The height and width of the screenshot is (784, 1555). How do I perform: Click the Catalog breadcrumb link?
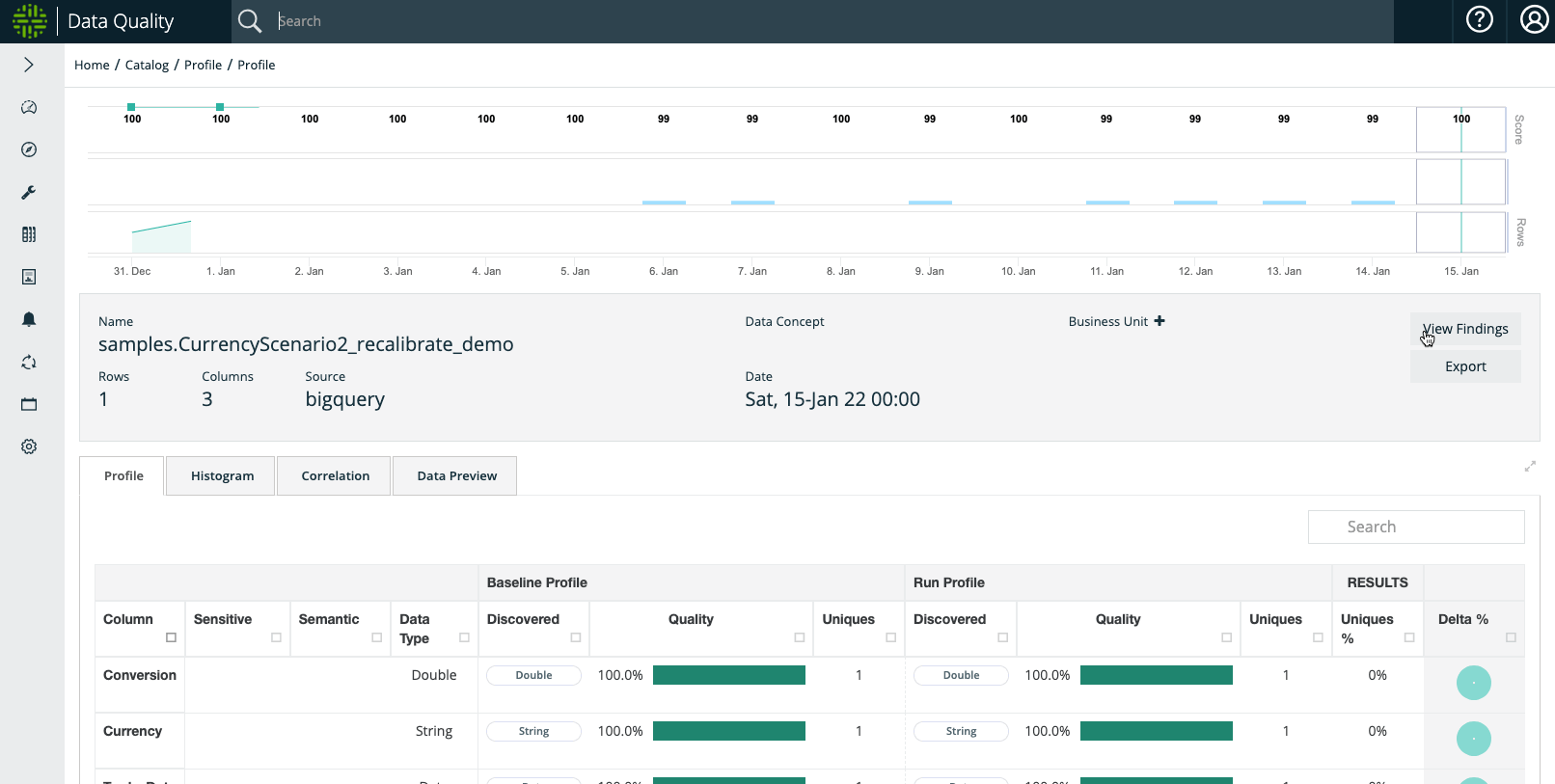(147, 65)
